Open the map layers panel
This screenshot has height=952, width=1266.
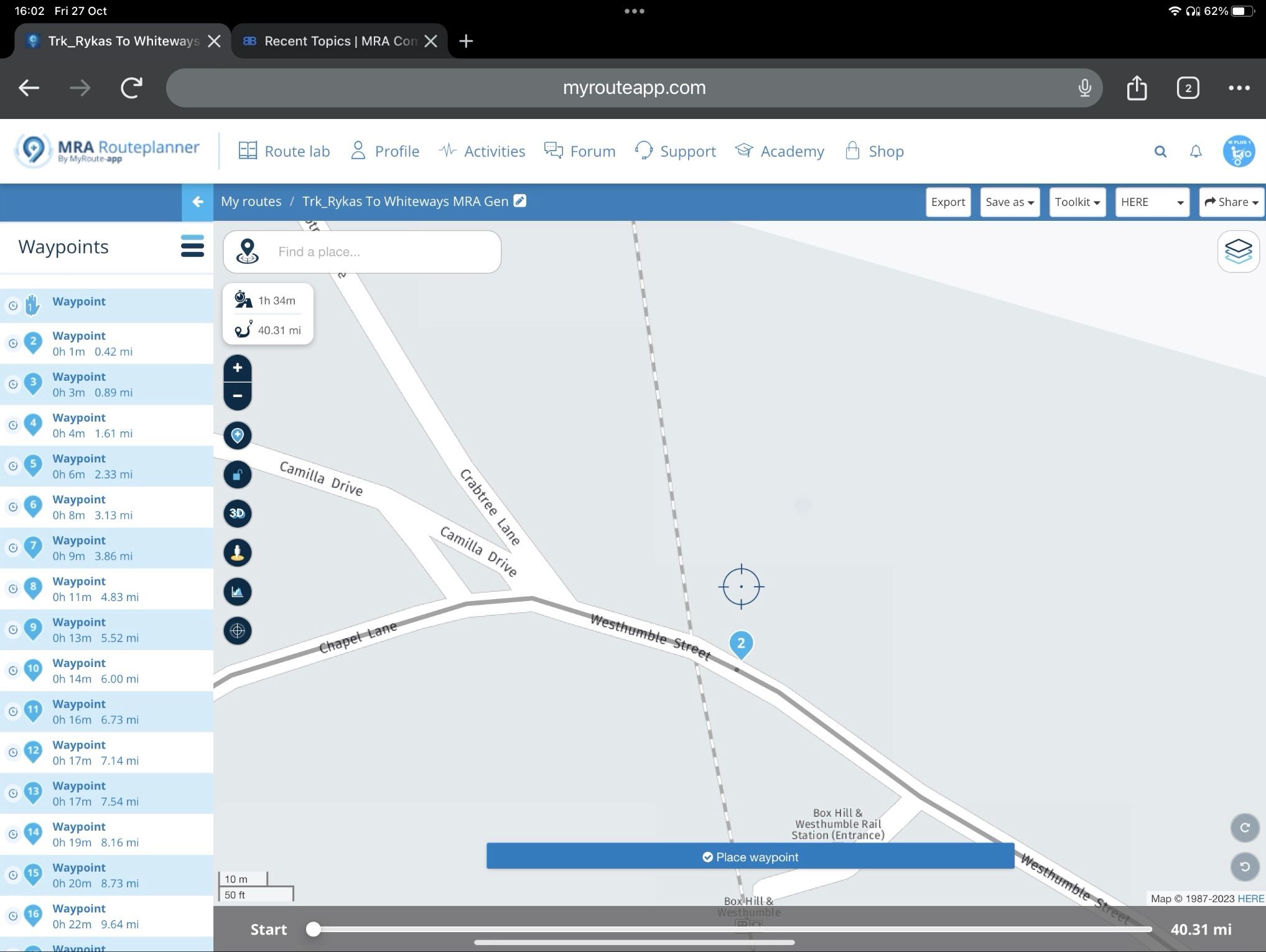click(x=1238, y=251)
